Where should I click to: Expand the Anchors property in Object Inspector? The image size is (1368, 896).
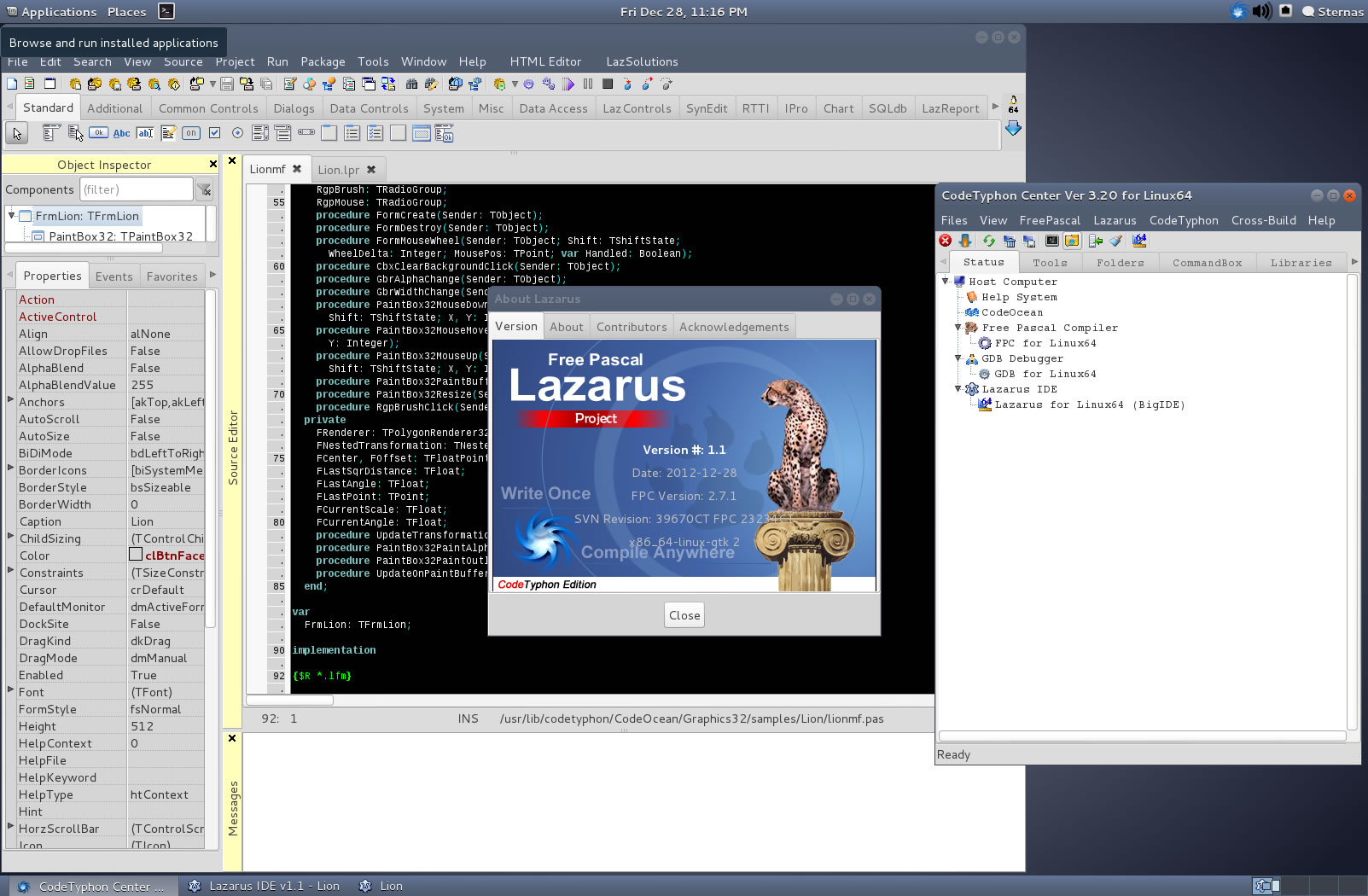10,400
